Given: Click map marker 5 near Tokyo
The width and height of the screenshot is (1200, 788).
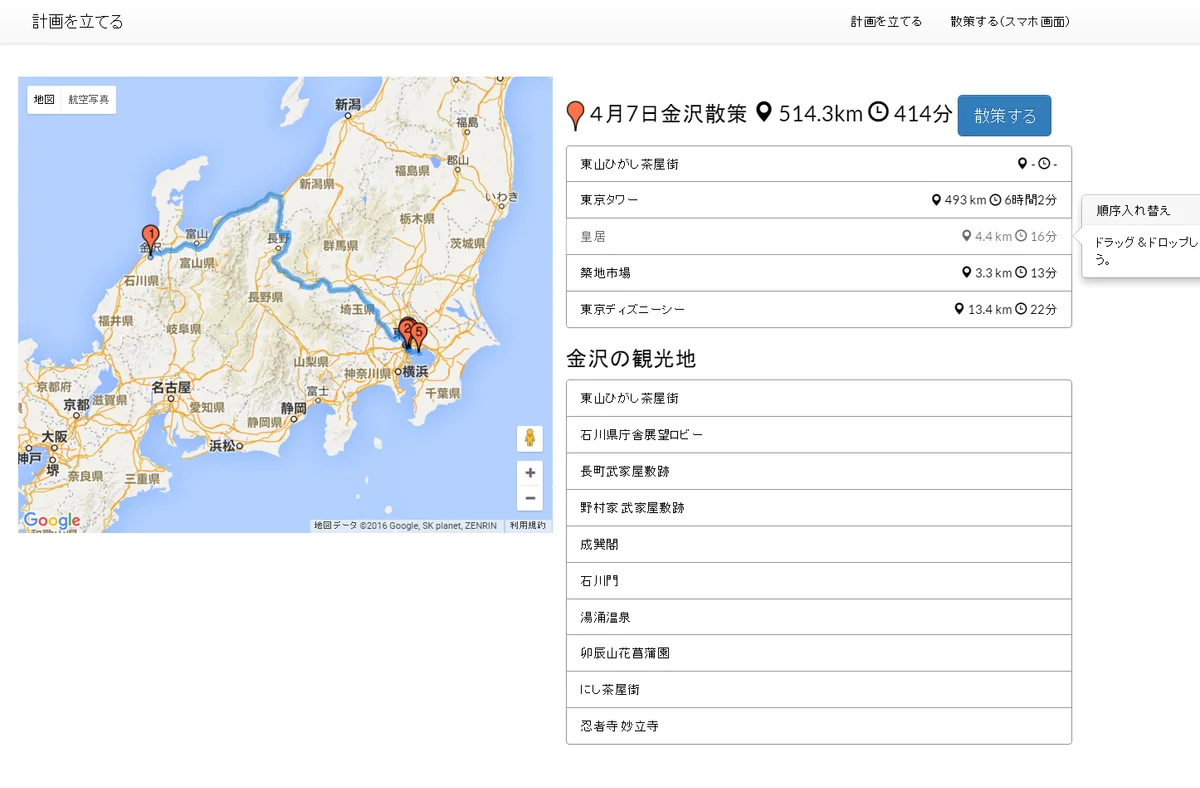Looking at the screenshot, I should click(419, 337).
